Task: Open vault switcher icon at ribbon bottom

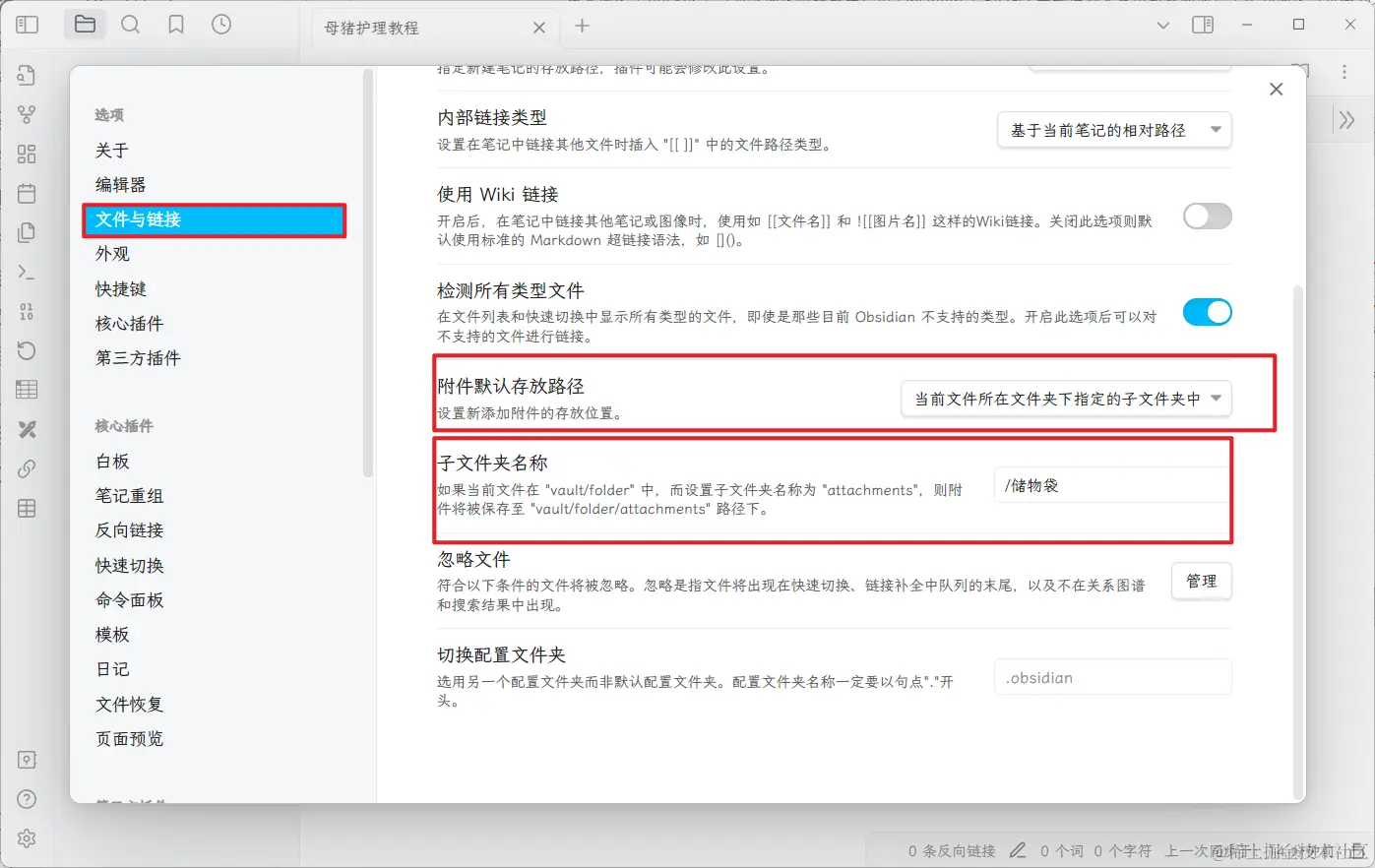Action: [x=27, y=760]
